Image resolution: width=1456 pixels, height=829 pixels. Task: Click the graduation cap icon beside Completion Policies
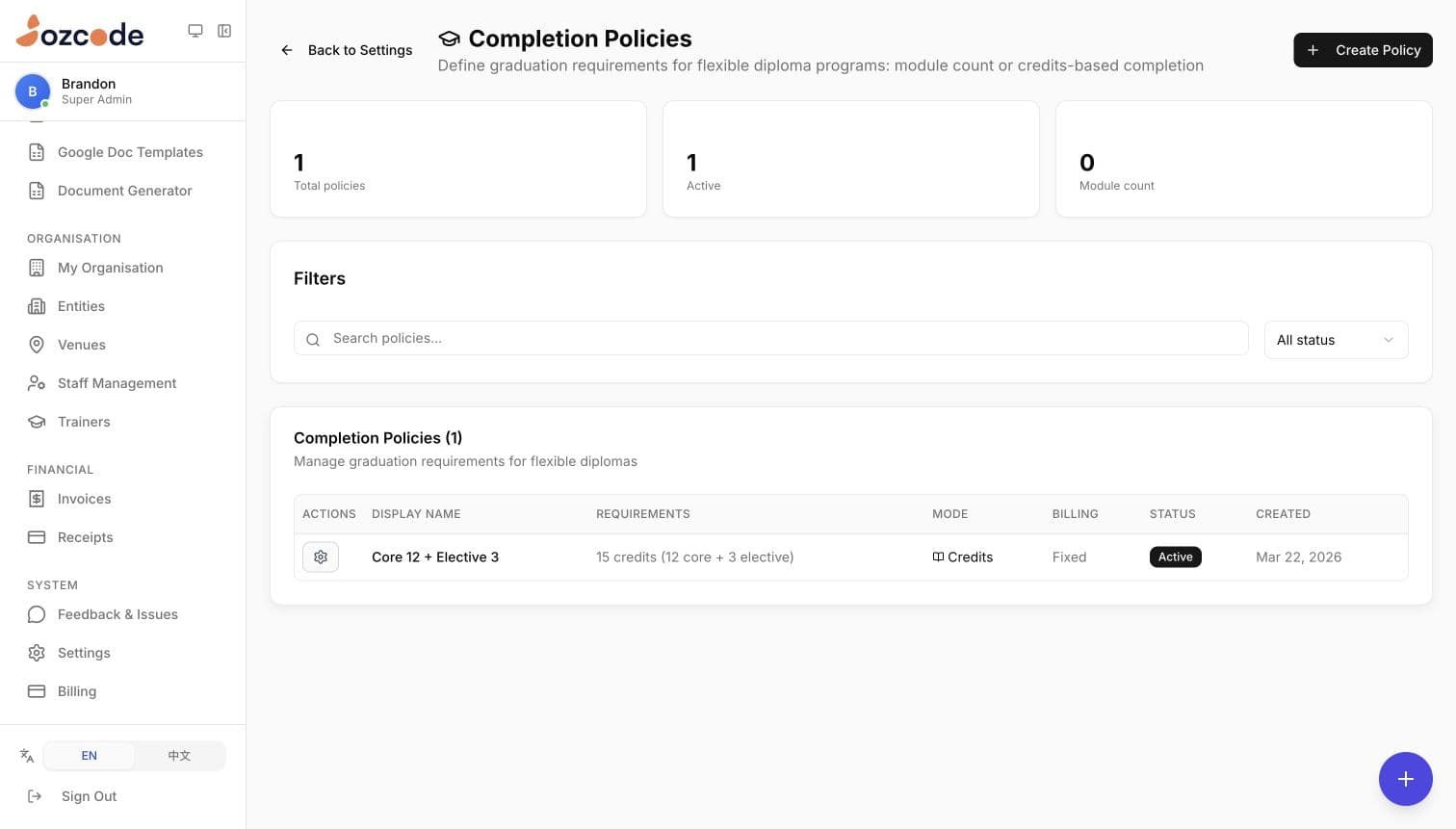(449, 39)
